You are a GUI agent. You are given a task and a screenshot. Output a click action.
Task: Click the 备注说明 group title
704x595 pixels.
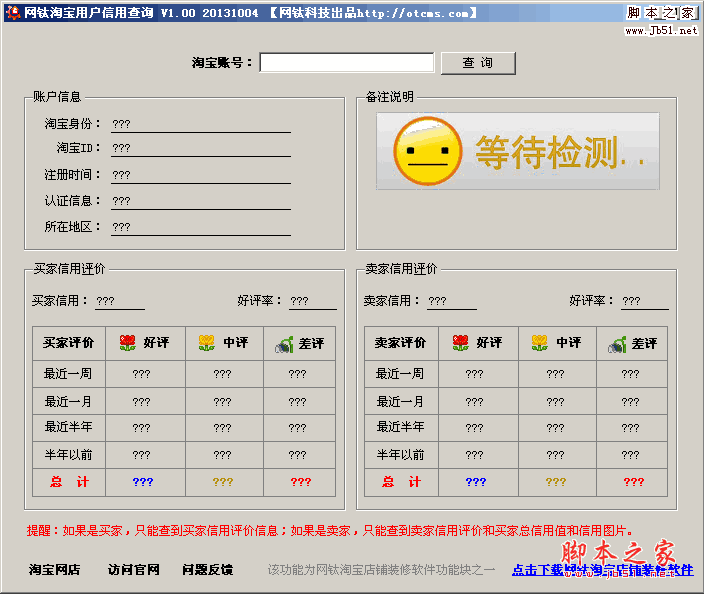(390, 97)
